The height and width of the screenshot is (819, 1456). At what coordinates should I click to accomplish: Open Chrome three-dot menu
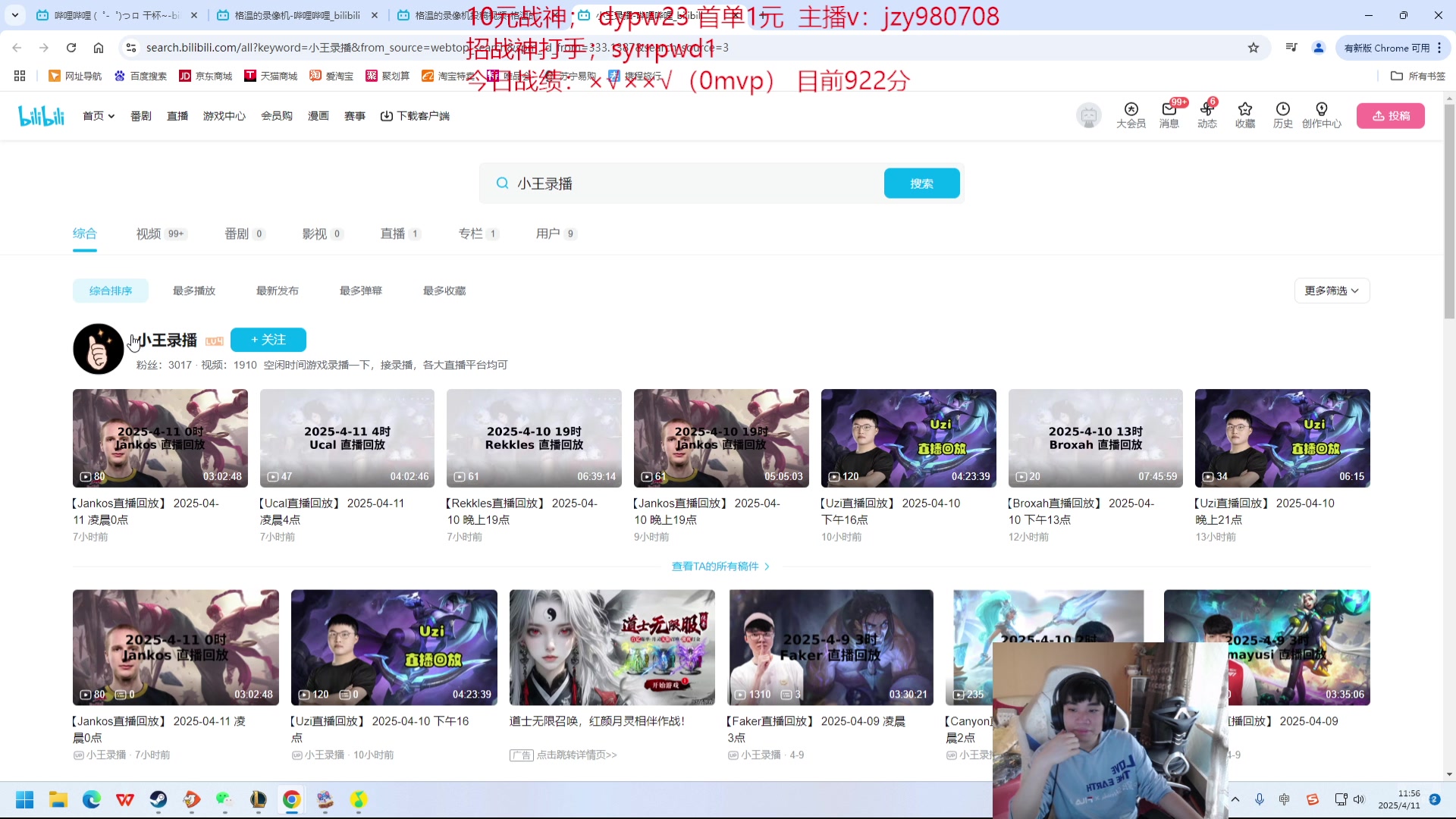[1439, 48]
